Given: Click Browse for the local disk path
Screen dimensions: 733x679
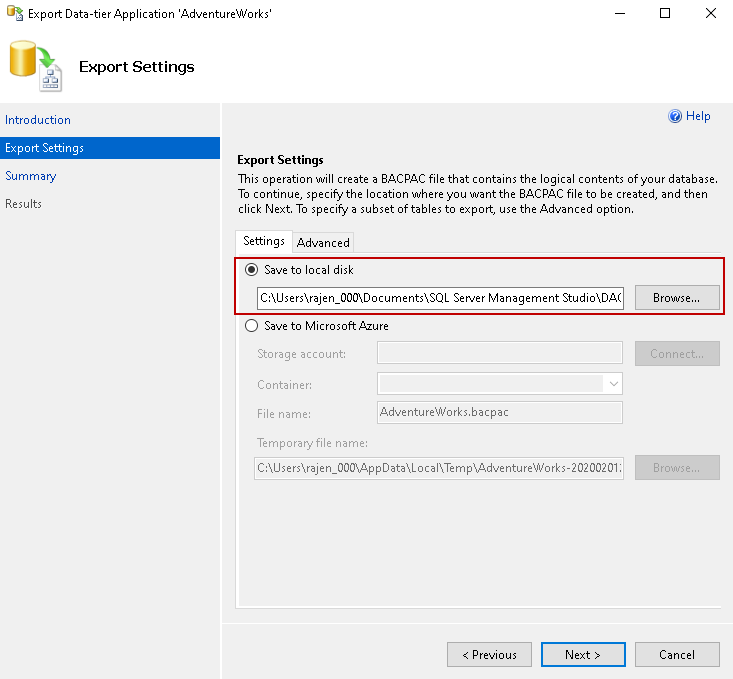Looking at the screenshot, I should 677,298.
